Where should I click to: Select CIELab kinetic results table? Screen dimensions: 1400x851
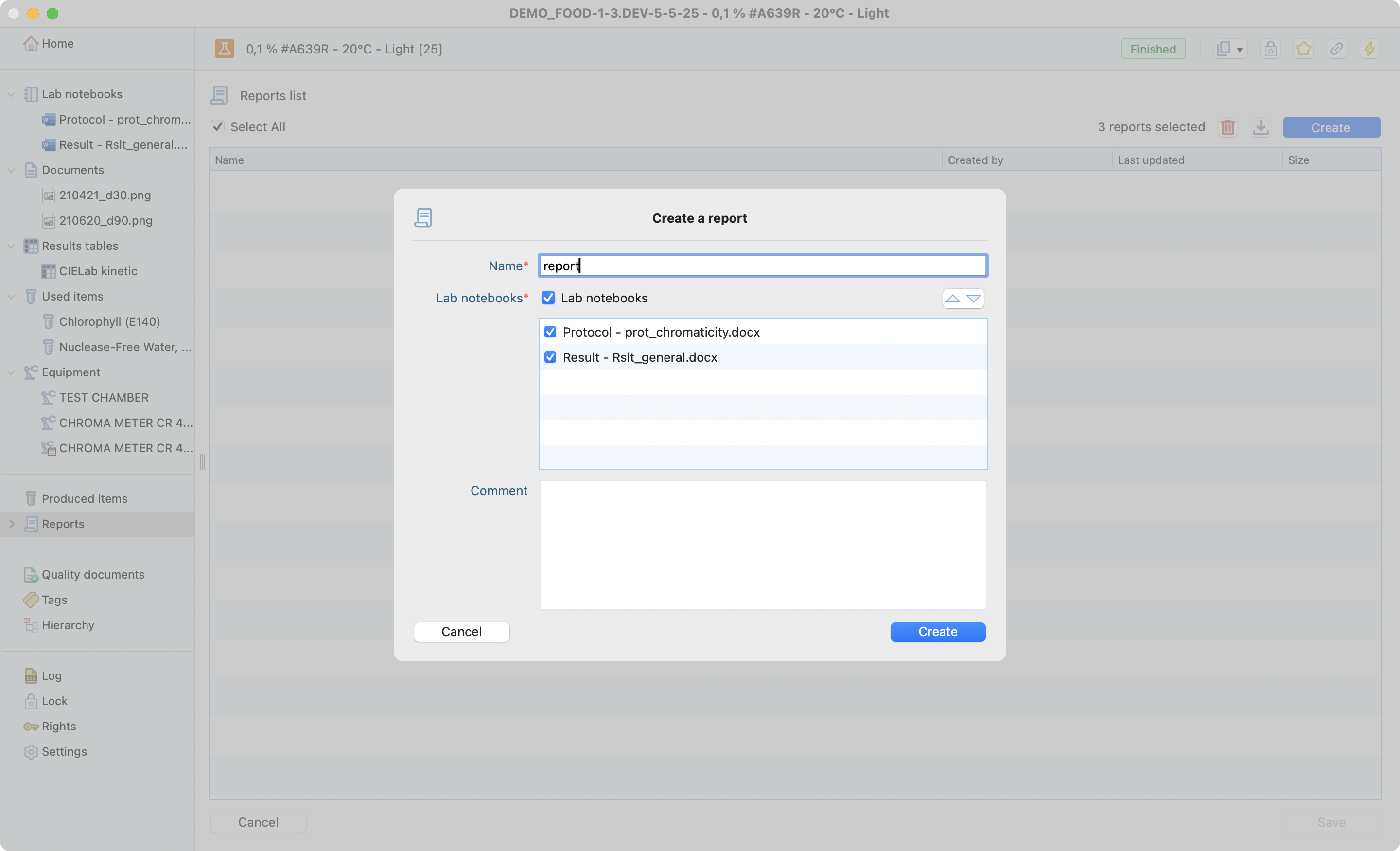click(x=98, y=271)
